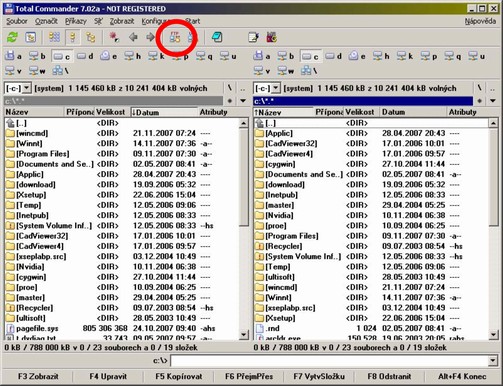Click F8 Odstranit button
The image size is (503, 386).
tap(389, 377)
